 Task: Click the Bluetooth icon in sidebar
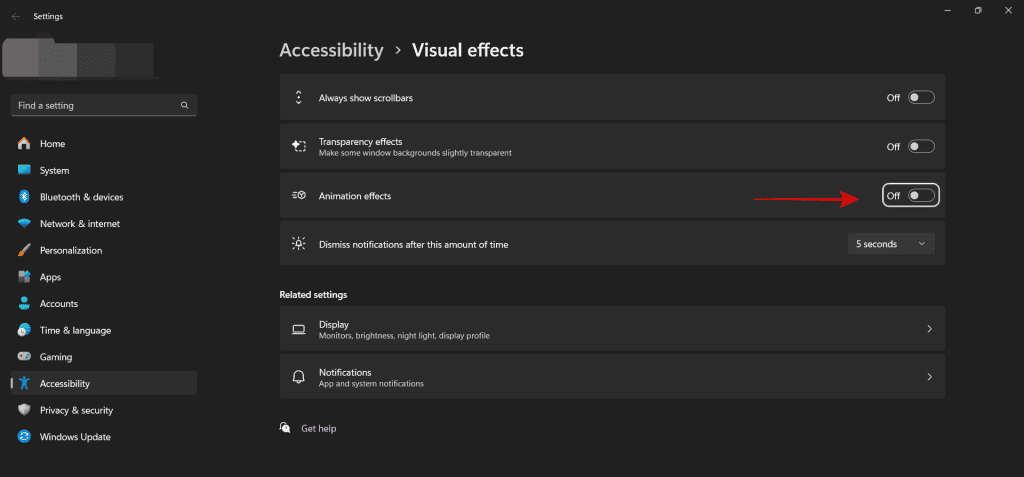[x=24, y=197]
